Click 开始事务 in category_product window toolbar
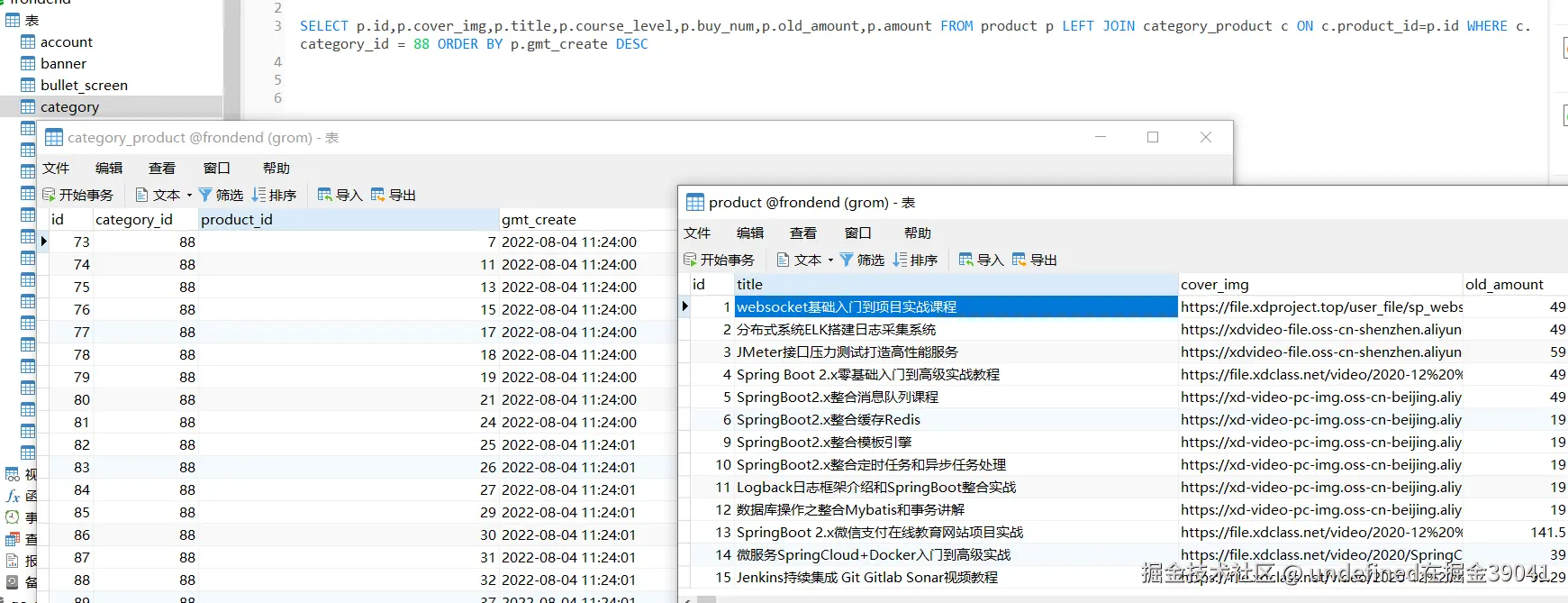The height and width of the screenshot is (603, 1568). point(78,195)
